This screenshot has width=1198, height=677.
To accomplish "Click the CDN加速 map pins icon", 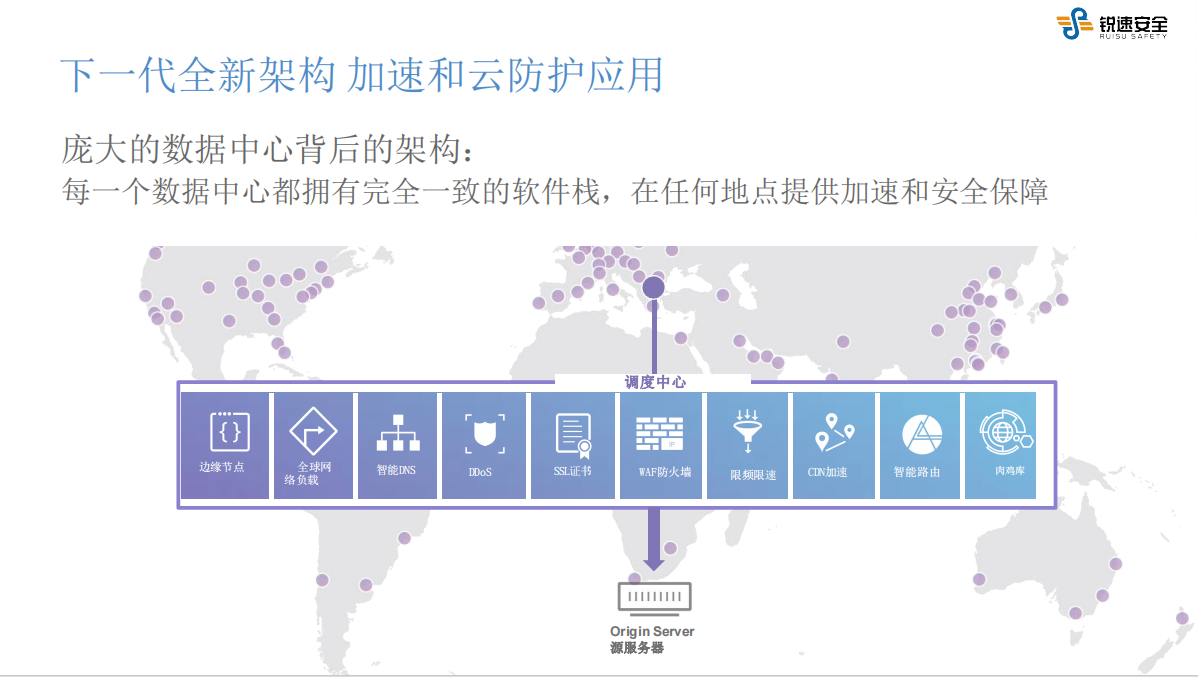I will (x=833, y=433).
